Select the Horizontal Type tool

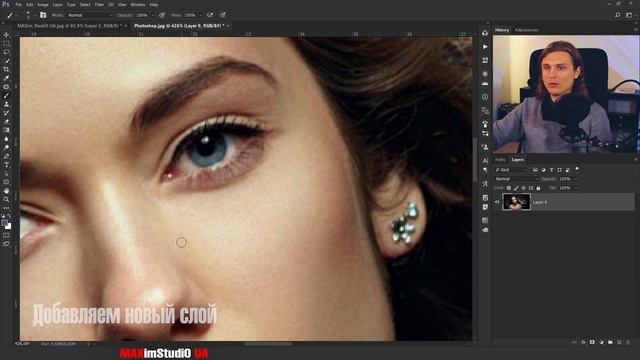pos(7,165)
